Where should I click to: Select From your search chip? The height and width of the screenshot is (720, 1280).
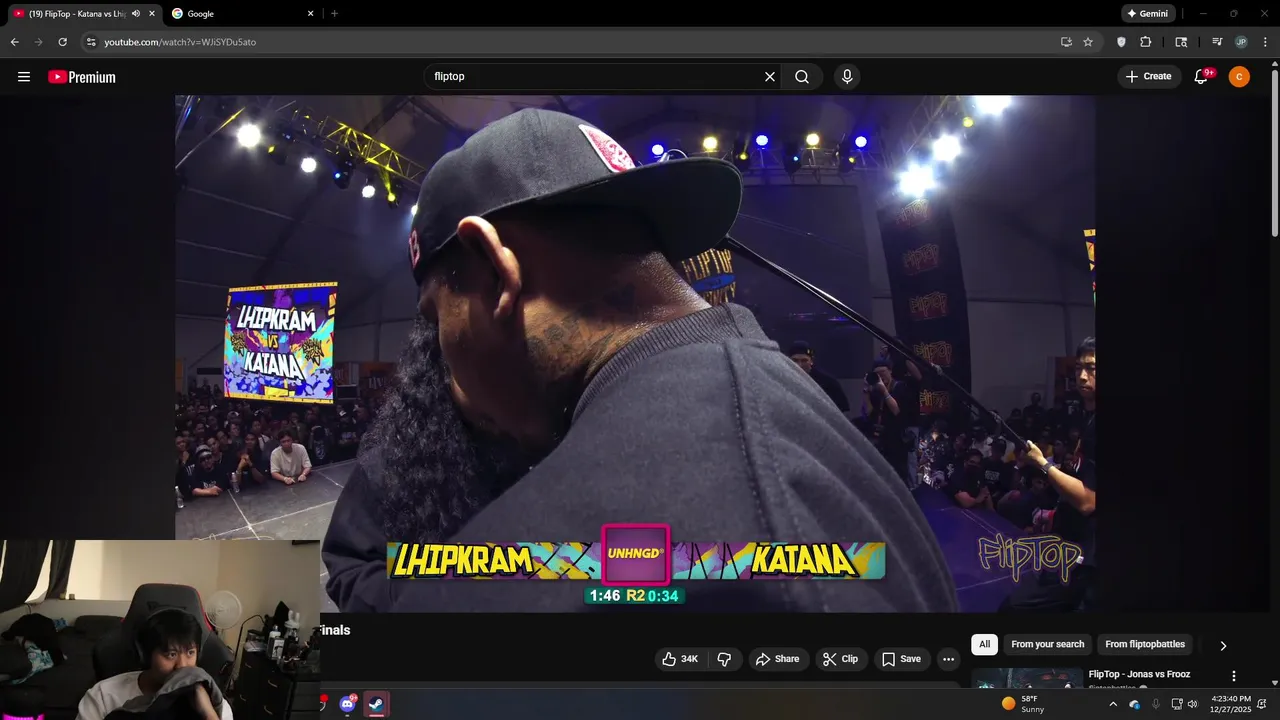click(1047, 644)
